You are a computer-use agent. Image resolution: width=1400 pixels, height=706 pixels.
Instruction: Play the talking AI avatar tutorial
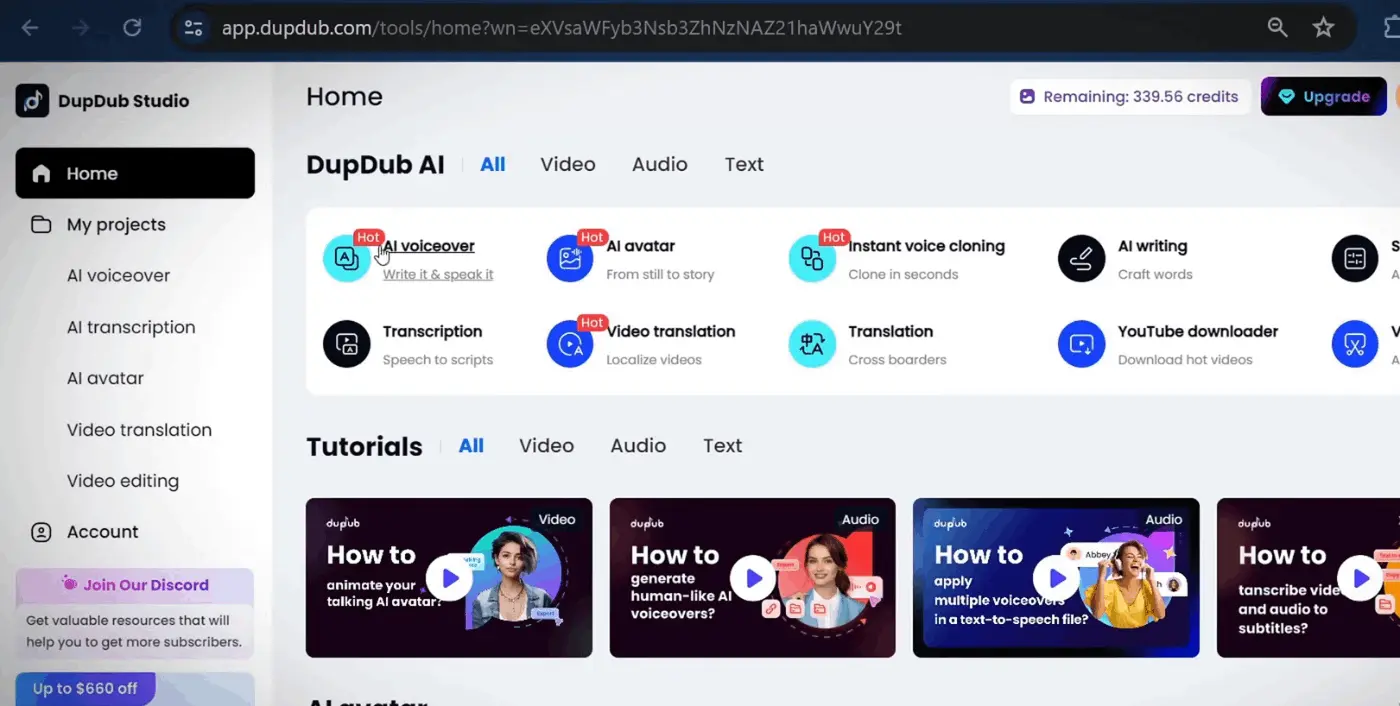(449, 578)
